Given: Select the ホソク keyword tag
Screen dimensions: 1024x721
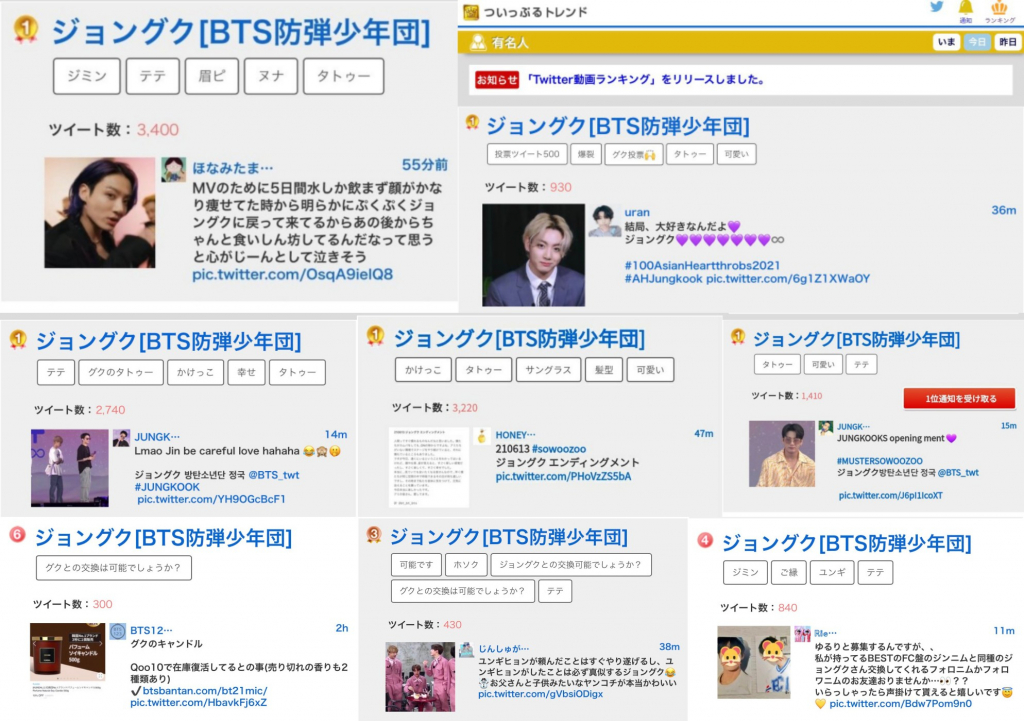Looking at the screenshot, I should [466, 565].
